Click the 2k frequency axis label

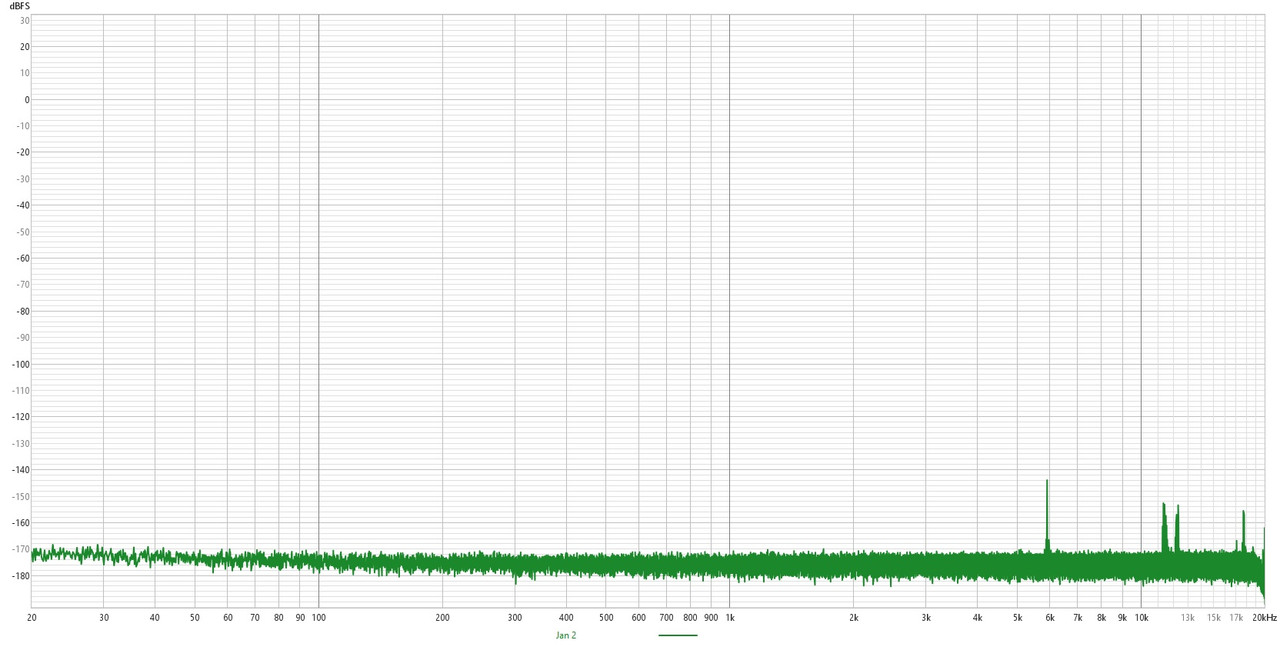click(853, 618)
